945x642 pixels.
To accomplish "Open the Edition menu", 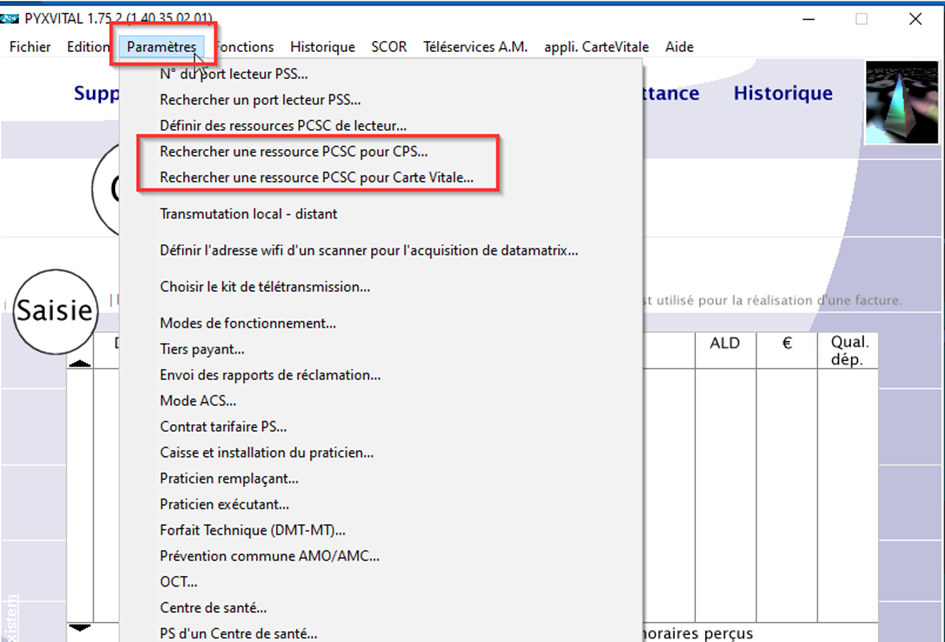I will coord(88,47).
